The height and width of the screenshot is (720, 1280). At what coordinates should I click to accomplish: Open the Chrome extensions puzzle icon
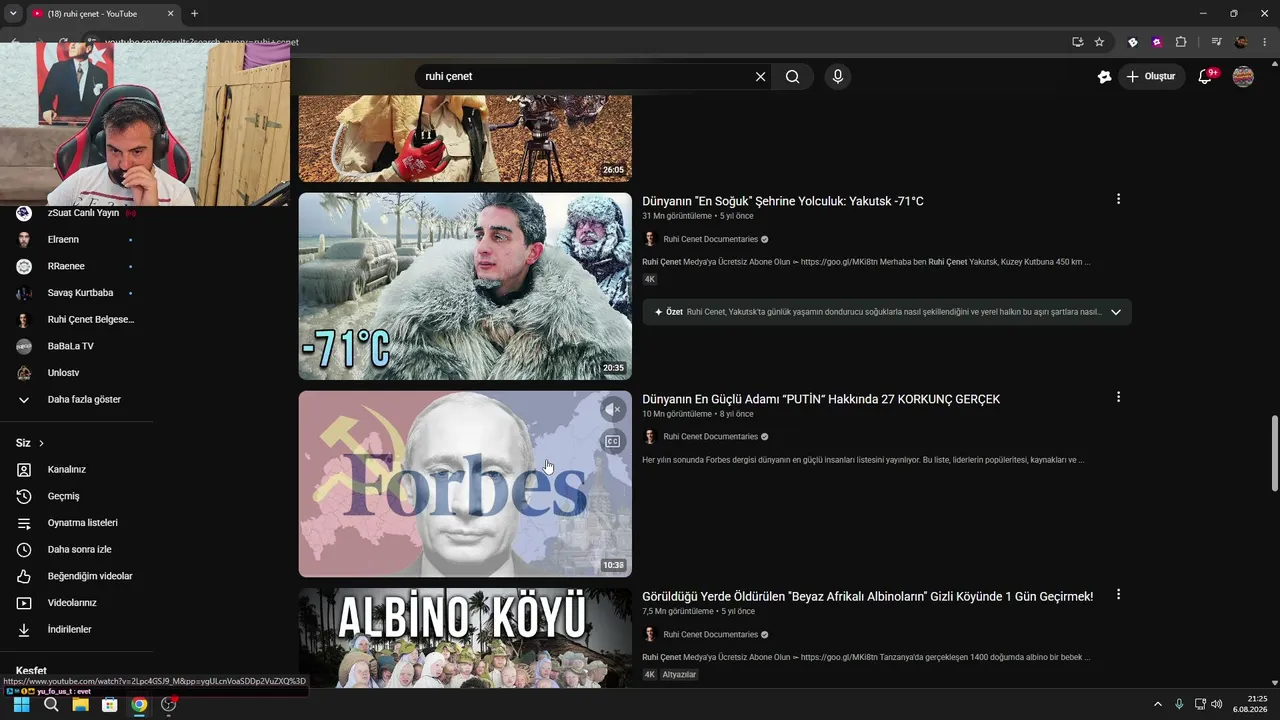(x=1181, y=42)
